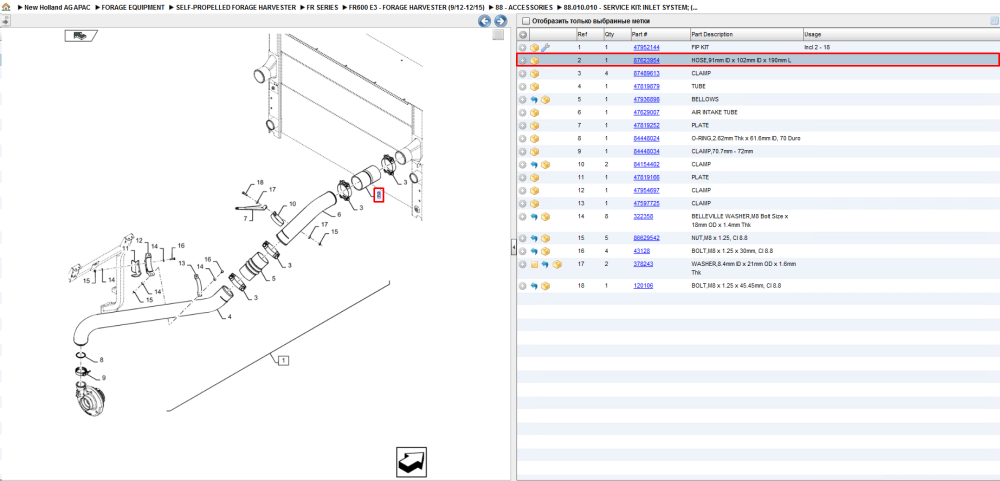The width and height of the screenshot is (1000, 481).
Task: Select callout 6 on air intake tube in diagram
Action: pyautogui.click(x=339, y=214)
